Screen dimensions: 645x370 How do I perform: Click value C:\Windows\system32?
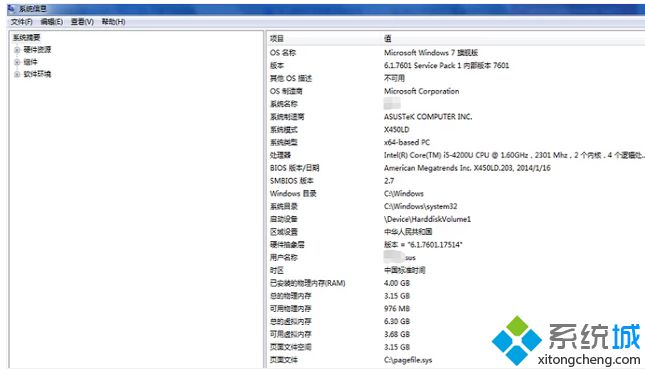[x=420, y=206]
